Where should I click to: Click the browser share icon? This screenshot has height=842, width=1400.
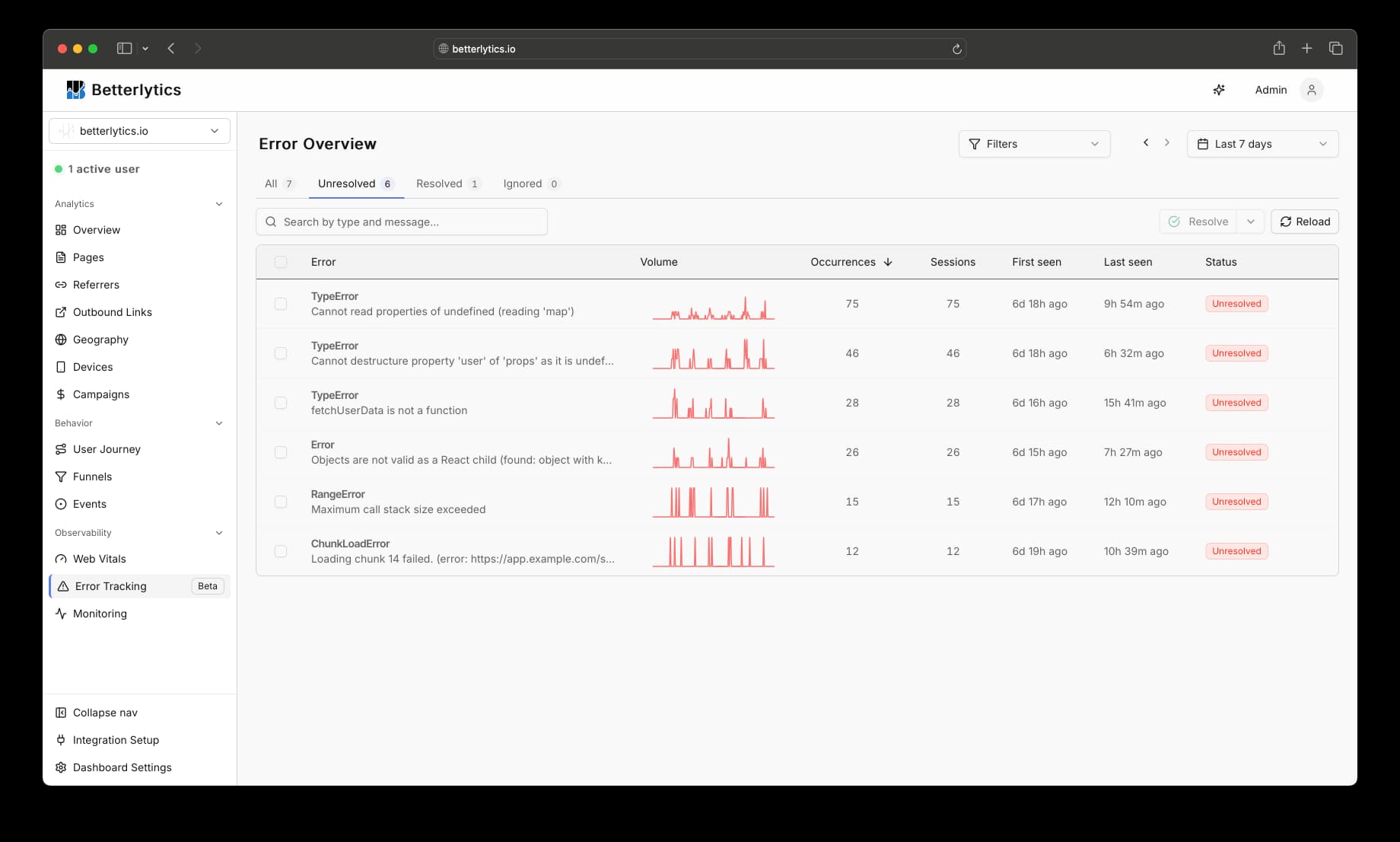click(x=1279, y=49)
